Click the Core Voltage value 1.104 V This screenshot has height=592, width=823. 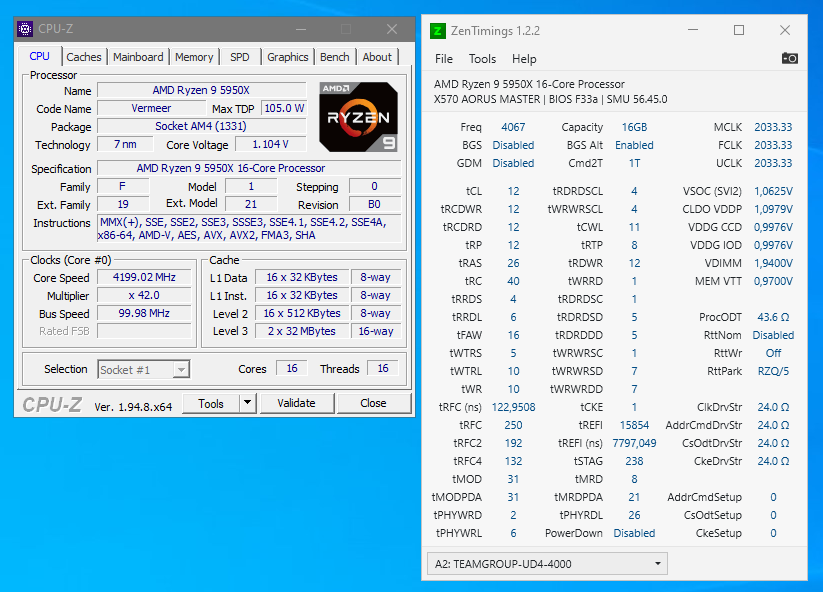point(270,144)
